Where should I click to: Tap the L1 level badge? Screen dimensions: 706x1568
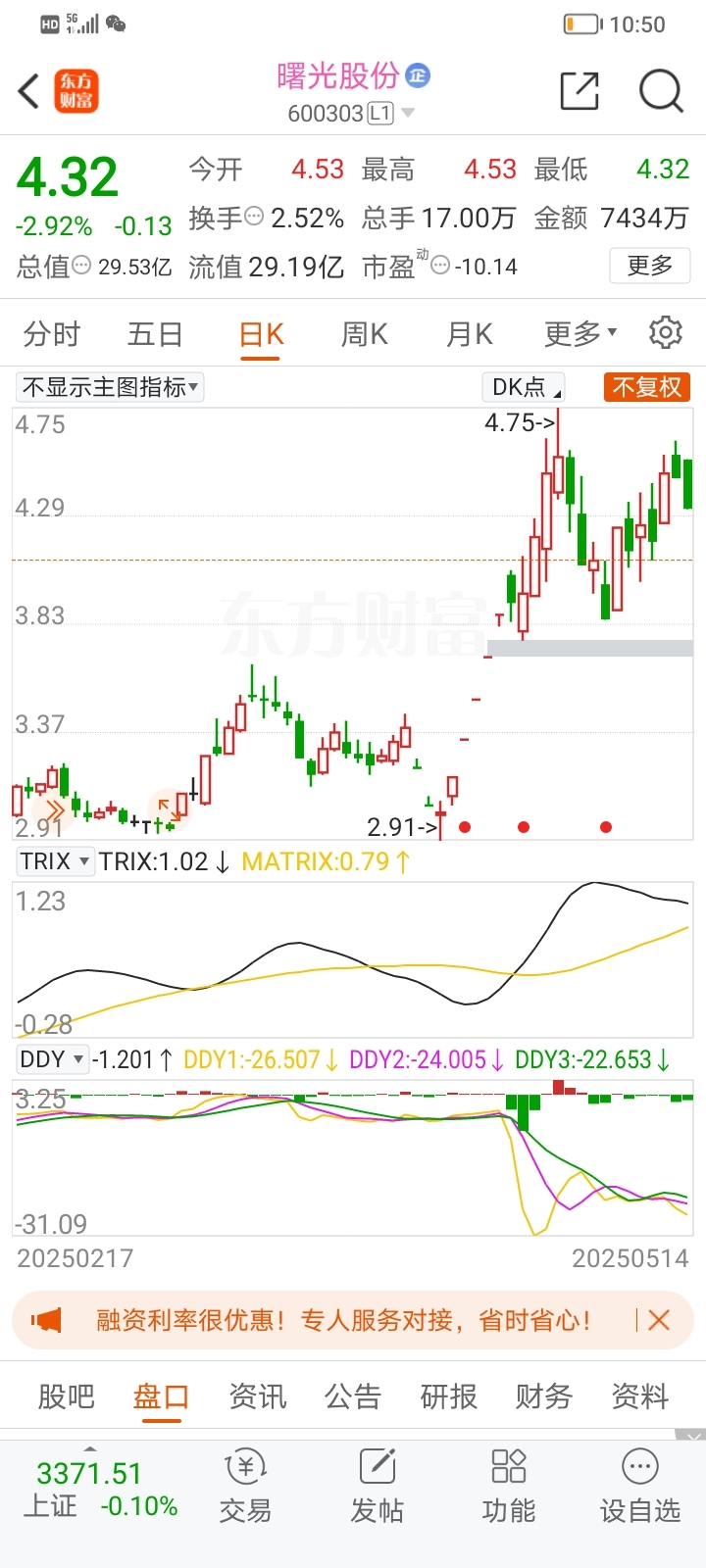[x=380, y=114]
